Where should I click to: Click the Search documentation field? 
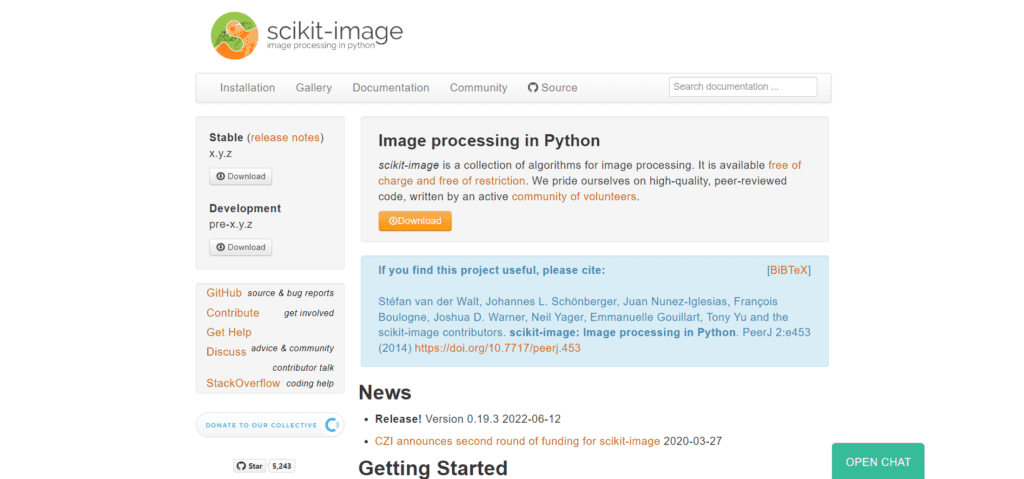click(743, 87)
